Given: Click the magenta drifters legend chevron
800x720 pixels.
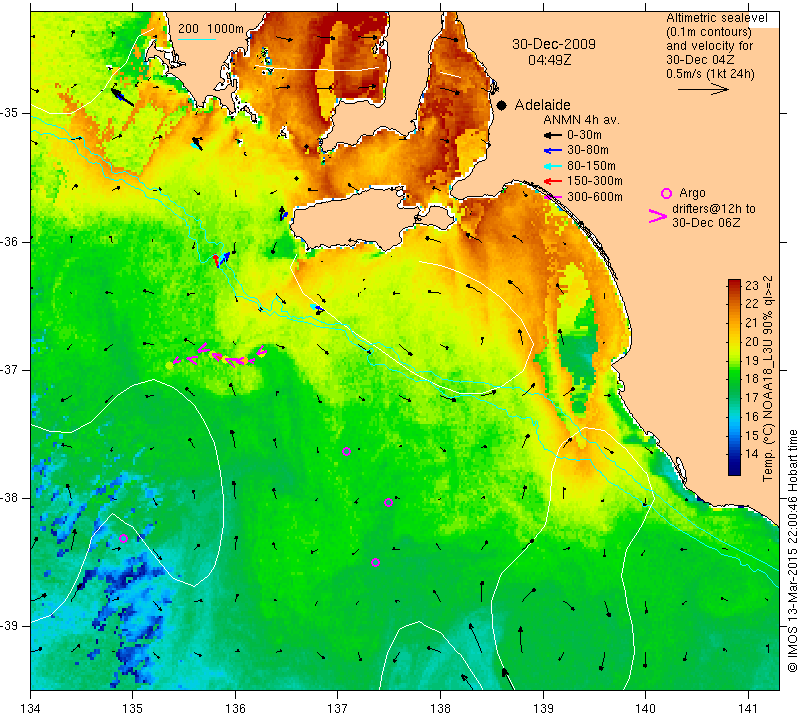Looking at the screenshot, I should (658, 216).
